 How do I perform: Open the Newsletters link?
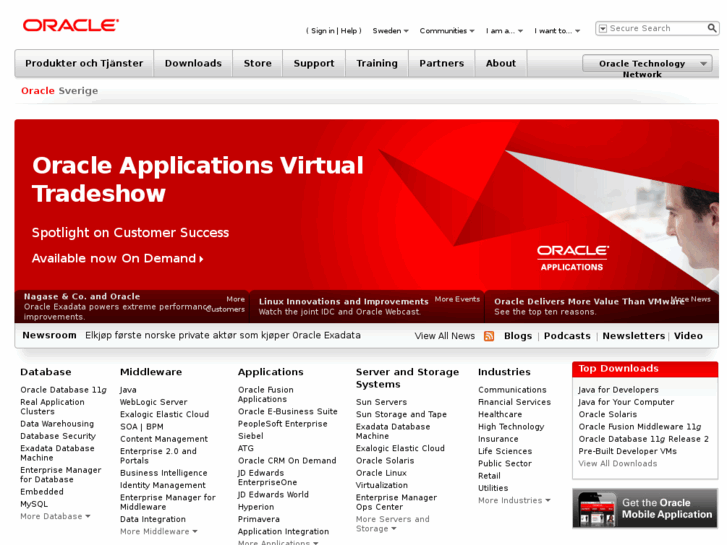point(633,336)
